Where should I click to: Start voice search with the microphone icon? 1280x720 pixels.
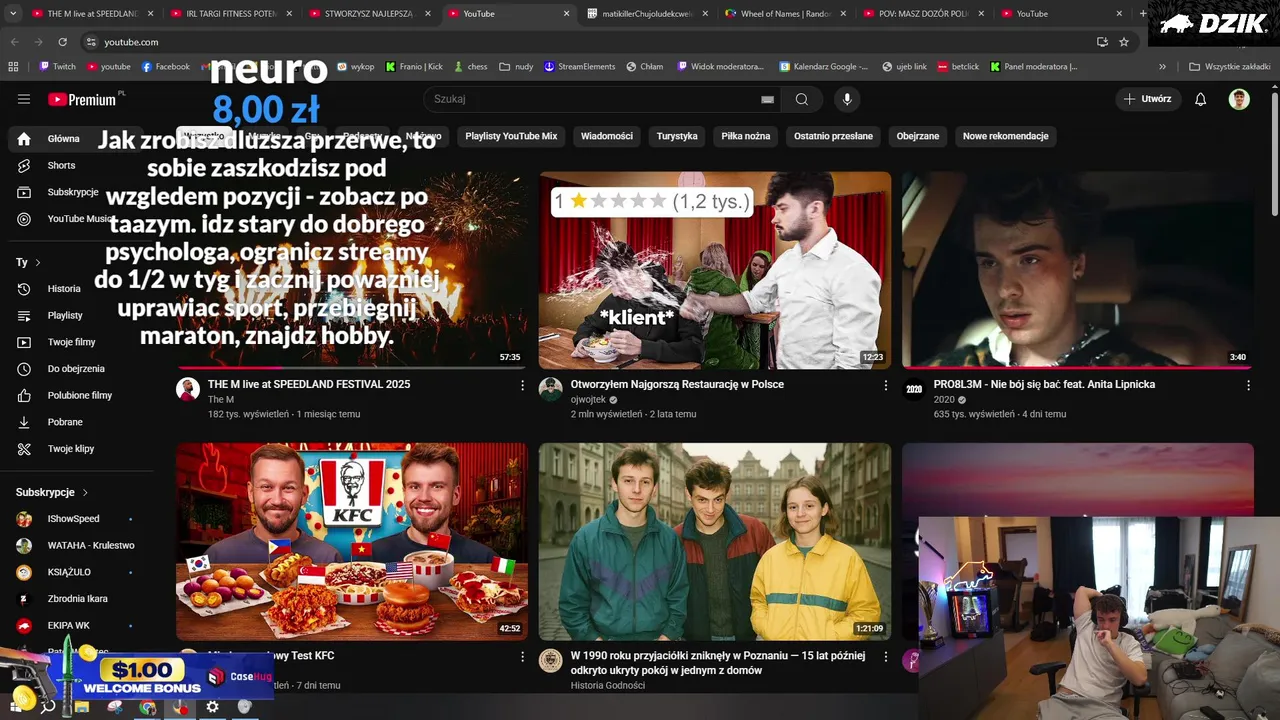[847, 99]
